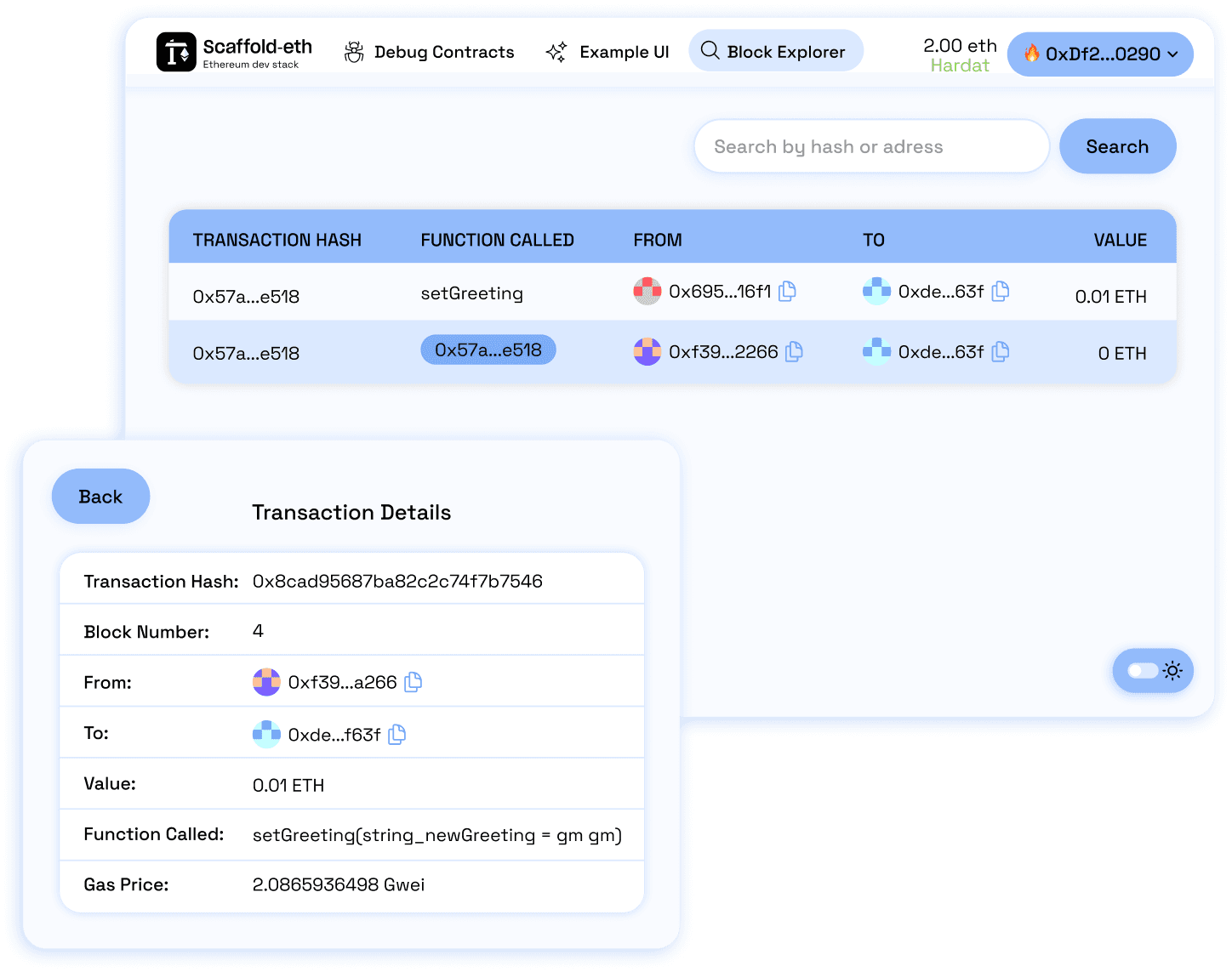
Task: Copy the 0xf39...a266 address in Transaction Details
Action: (413, 681)
